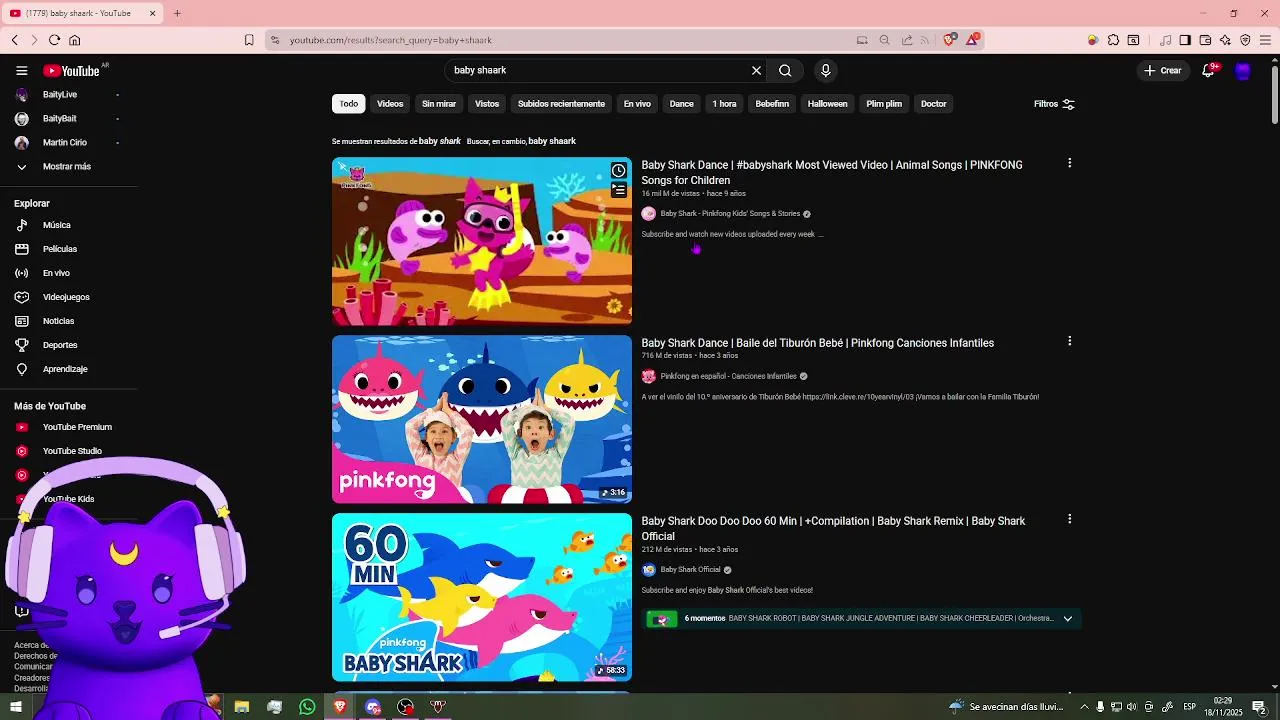Open YouTube notifications bell
Screen dimensions: 1280x720
click(1209, 71)
